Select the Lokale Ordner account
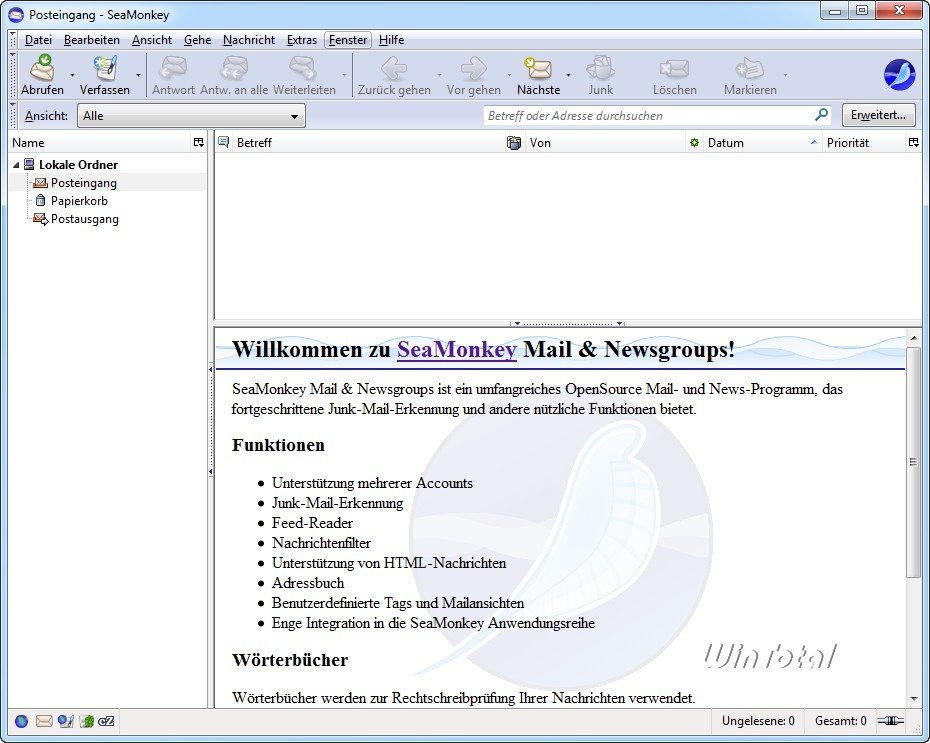This screenshot has width=930, height=743. [x=78, y=165]
